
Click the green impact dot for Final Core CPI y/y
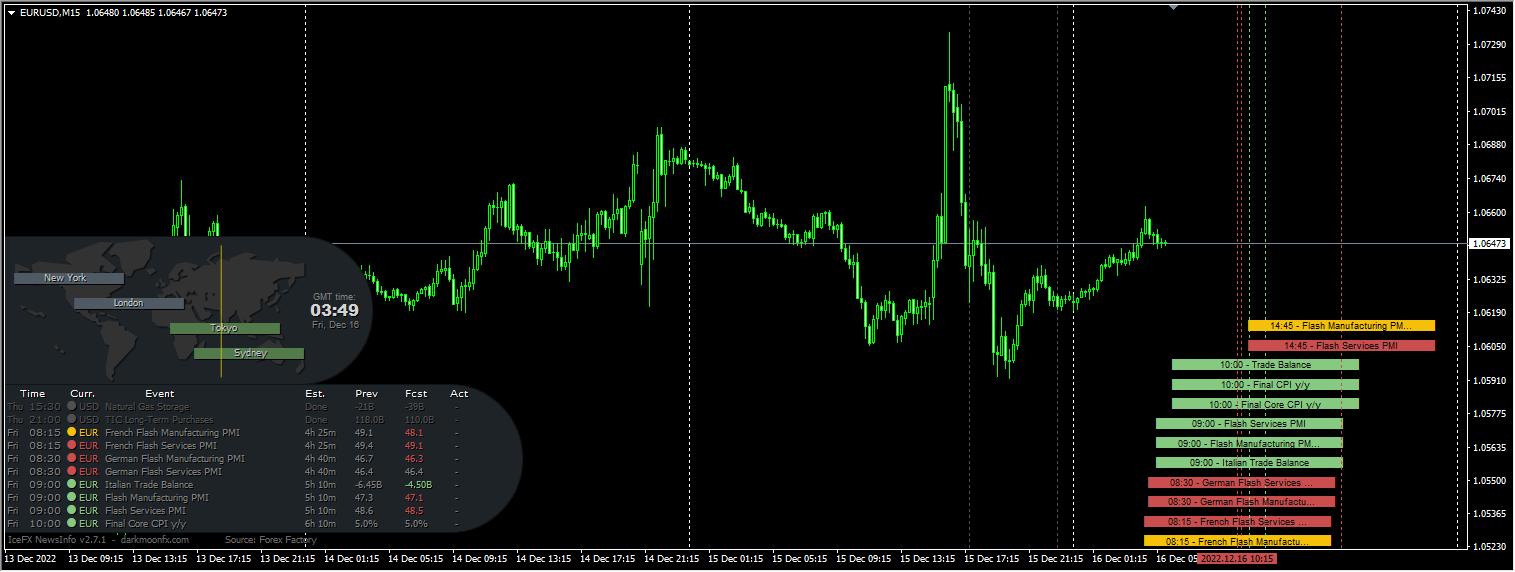72,524
